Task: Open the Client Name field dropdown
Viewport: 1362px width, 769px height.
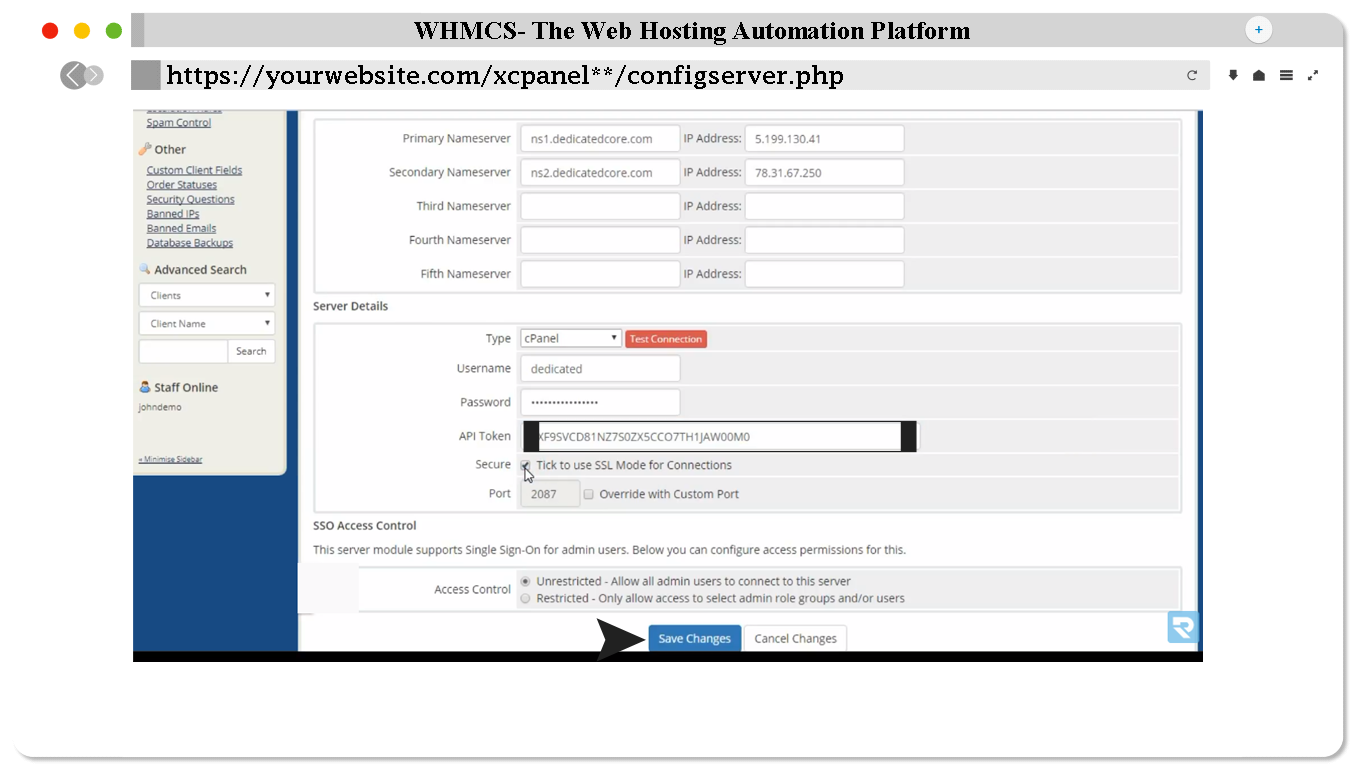Action: [x=207, y=323]
